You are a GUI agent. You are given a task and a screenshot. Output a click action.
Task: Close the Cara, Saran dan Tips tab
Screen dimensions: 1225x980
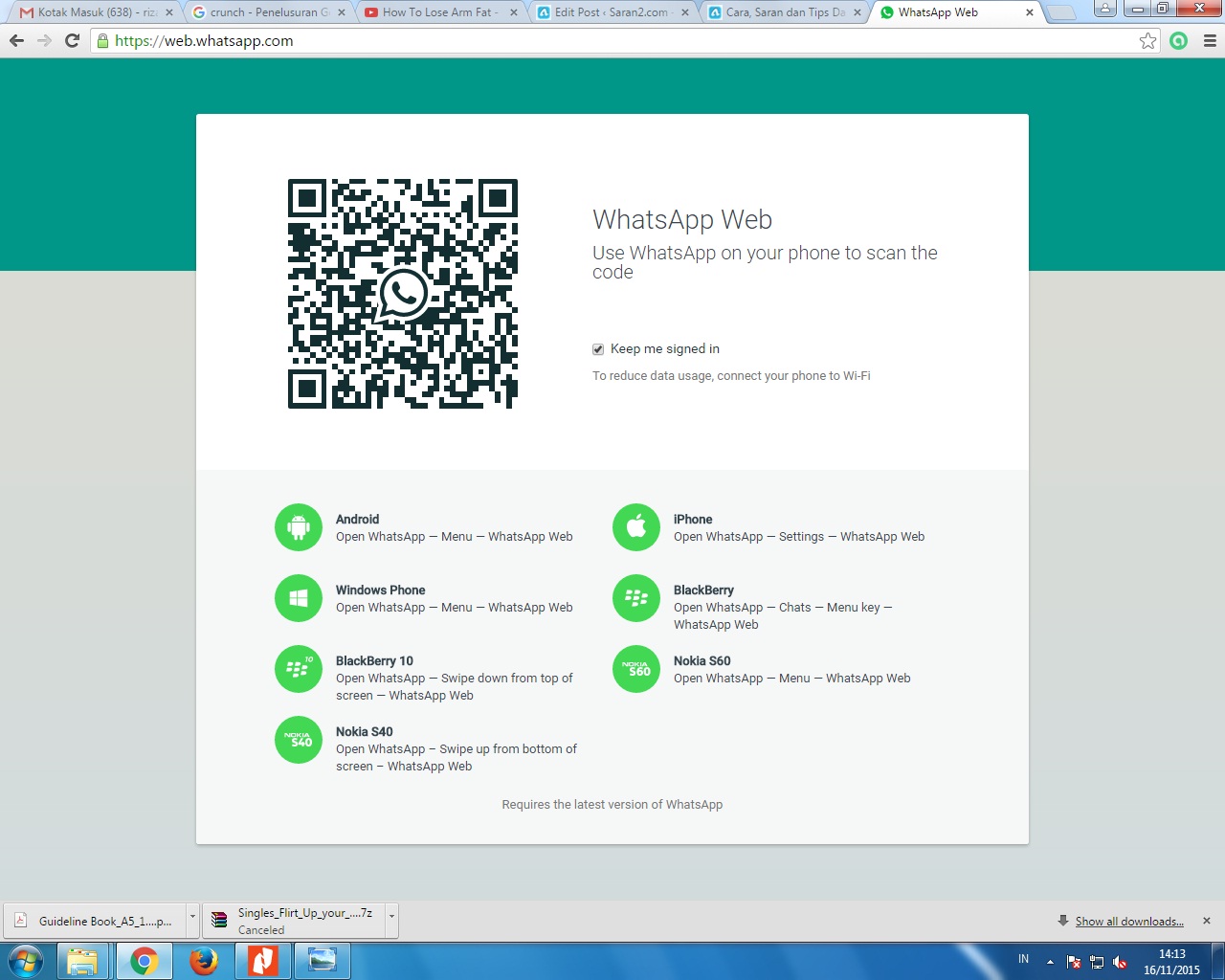click(857, 12)
